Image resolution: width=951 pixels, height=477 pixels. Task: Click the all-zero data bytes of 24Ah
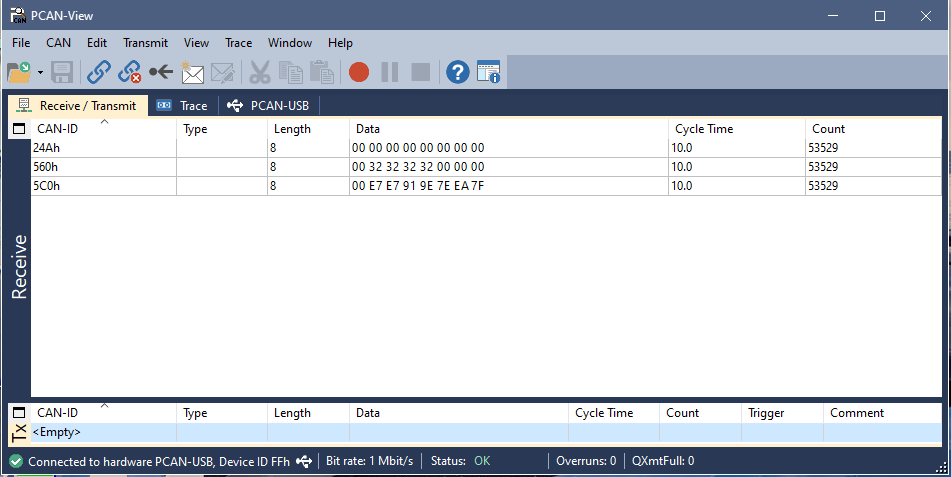point(418,147)
